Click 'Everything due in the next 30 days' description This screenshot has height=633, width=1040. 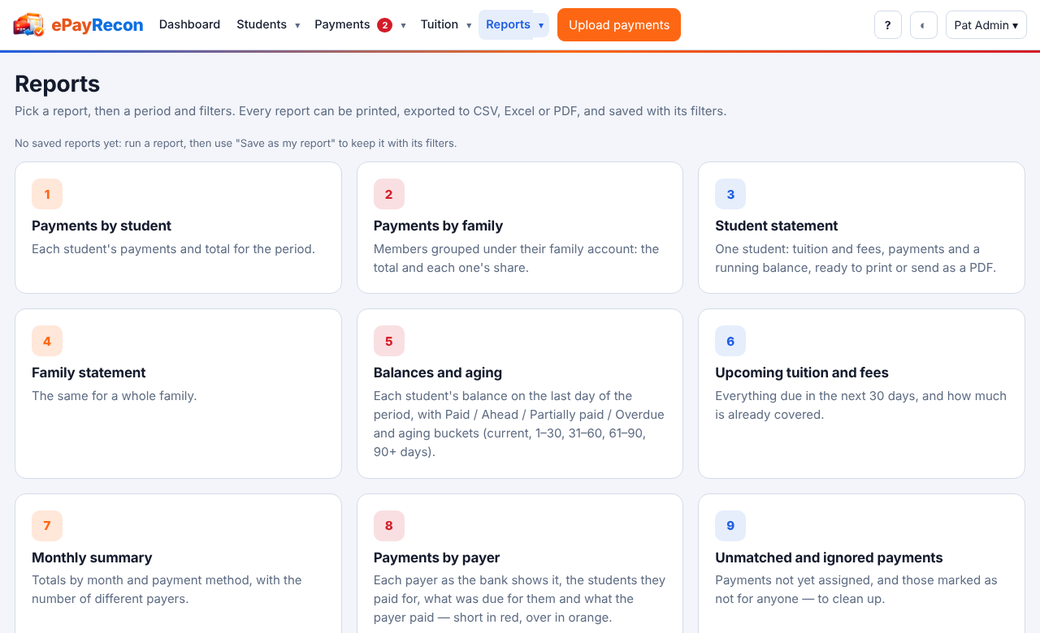pyautogui.click(x=861, y=405)
